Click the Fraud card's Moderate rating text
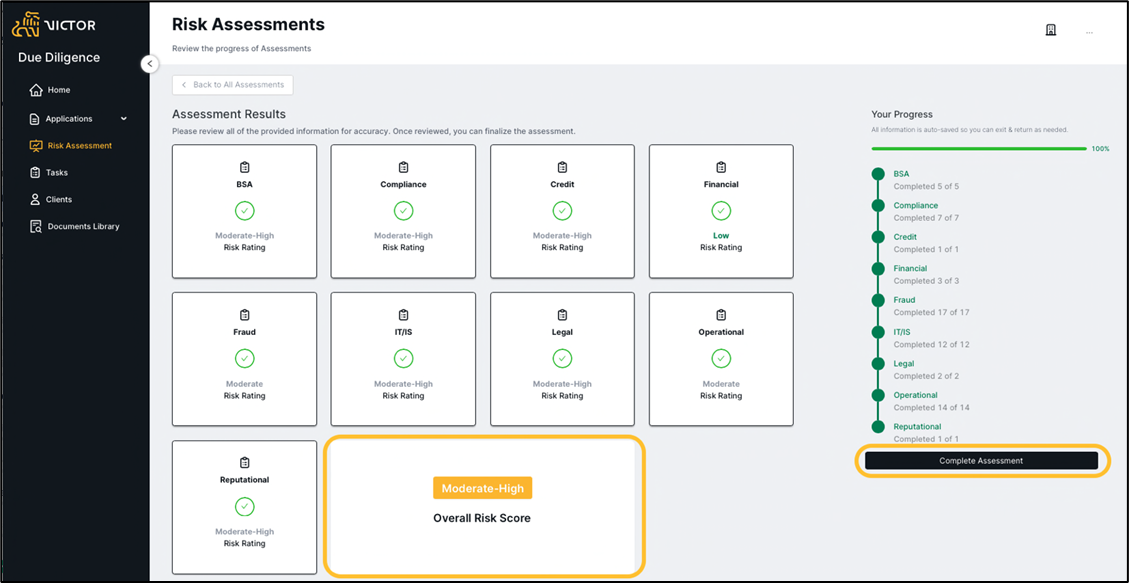 245,384
